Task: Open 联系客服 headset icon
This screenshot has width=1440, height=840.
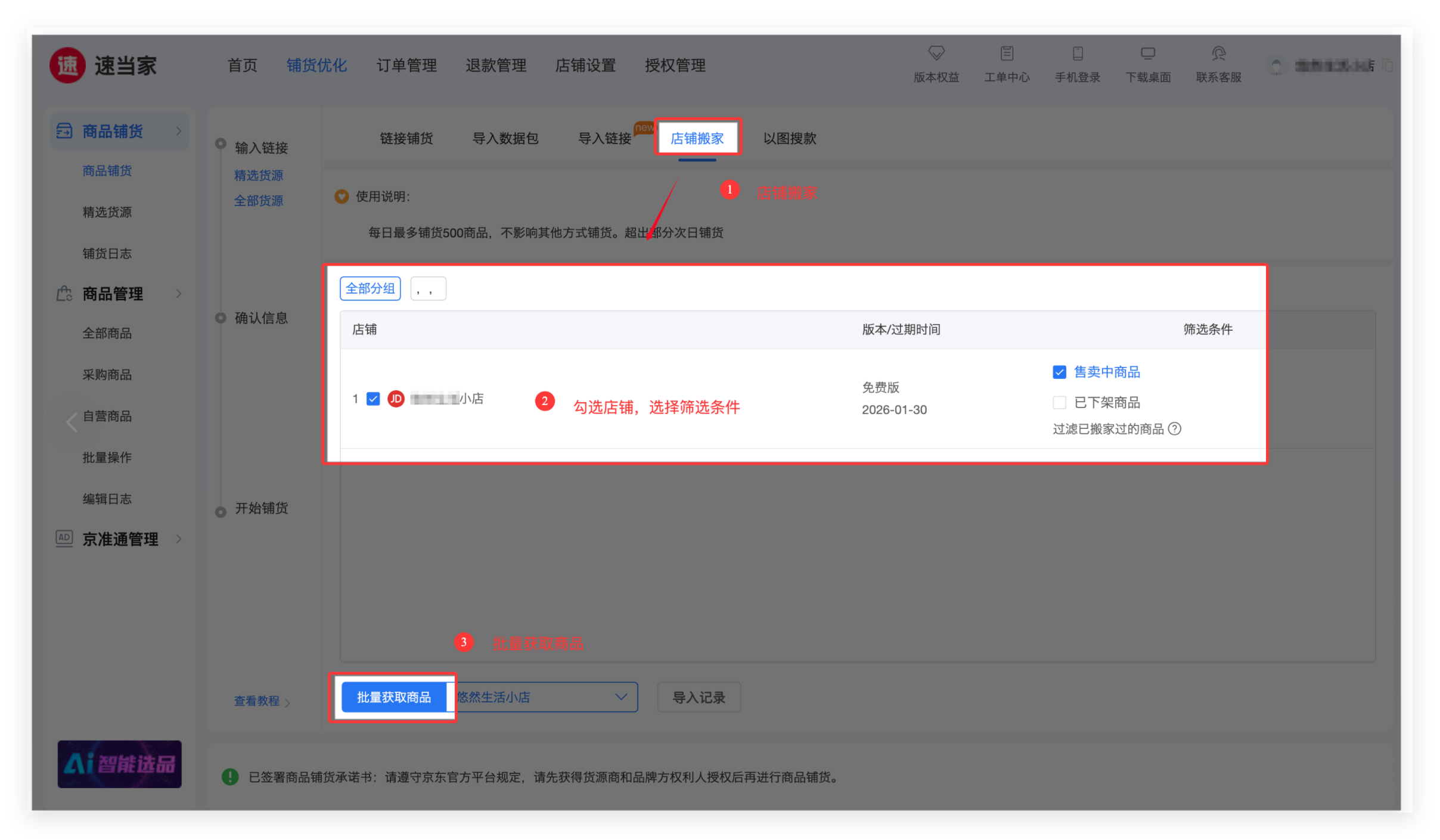Action: [1218, 54]
